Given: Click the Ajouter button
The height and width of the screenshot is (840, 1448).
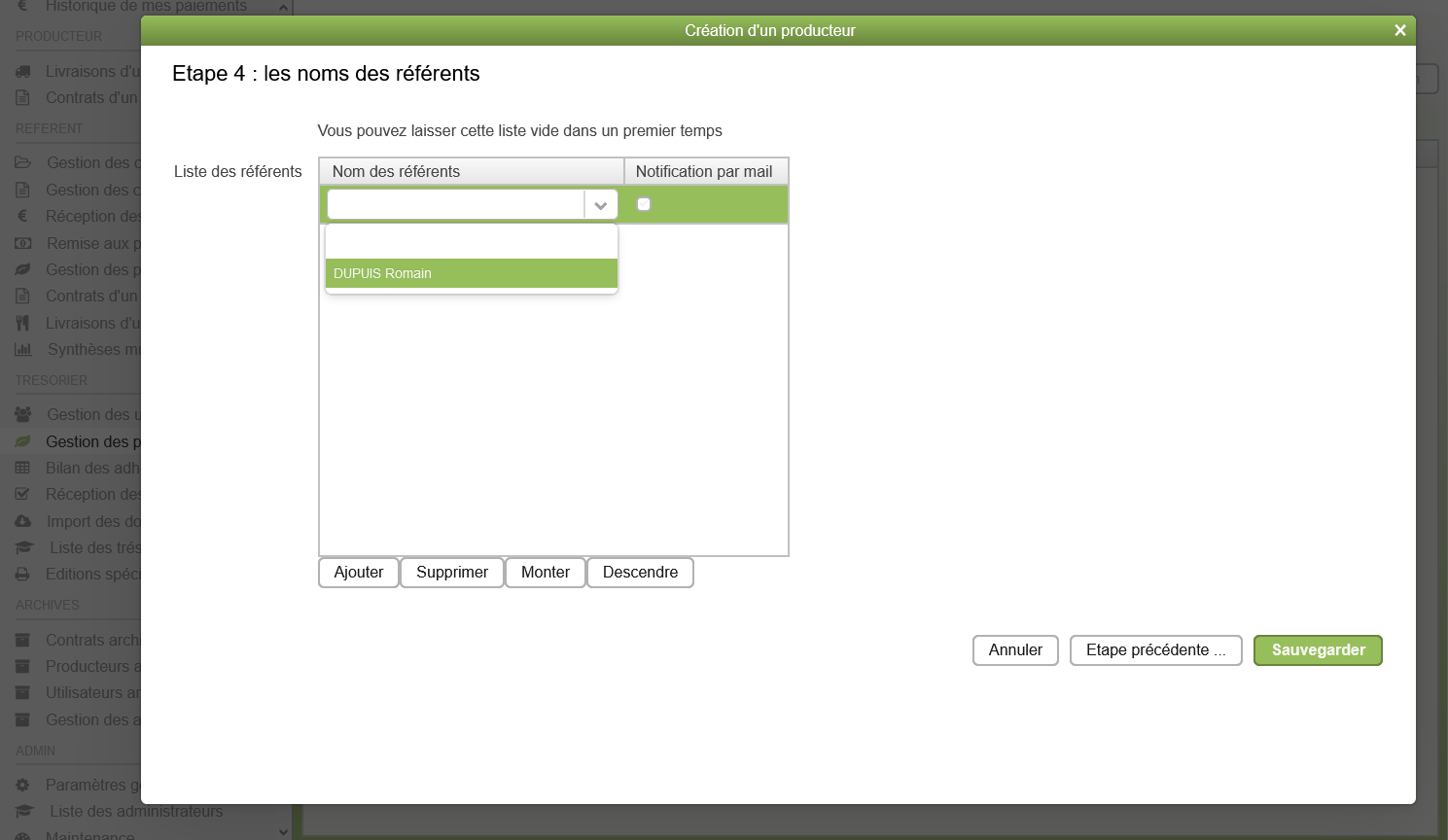Looking at the screenshot, I should (359, 573).
